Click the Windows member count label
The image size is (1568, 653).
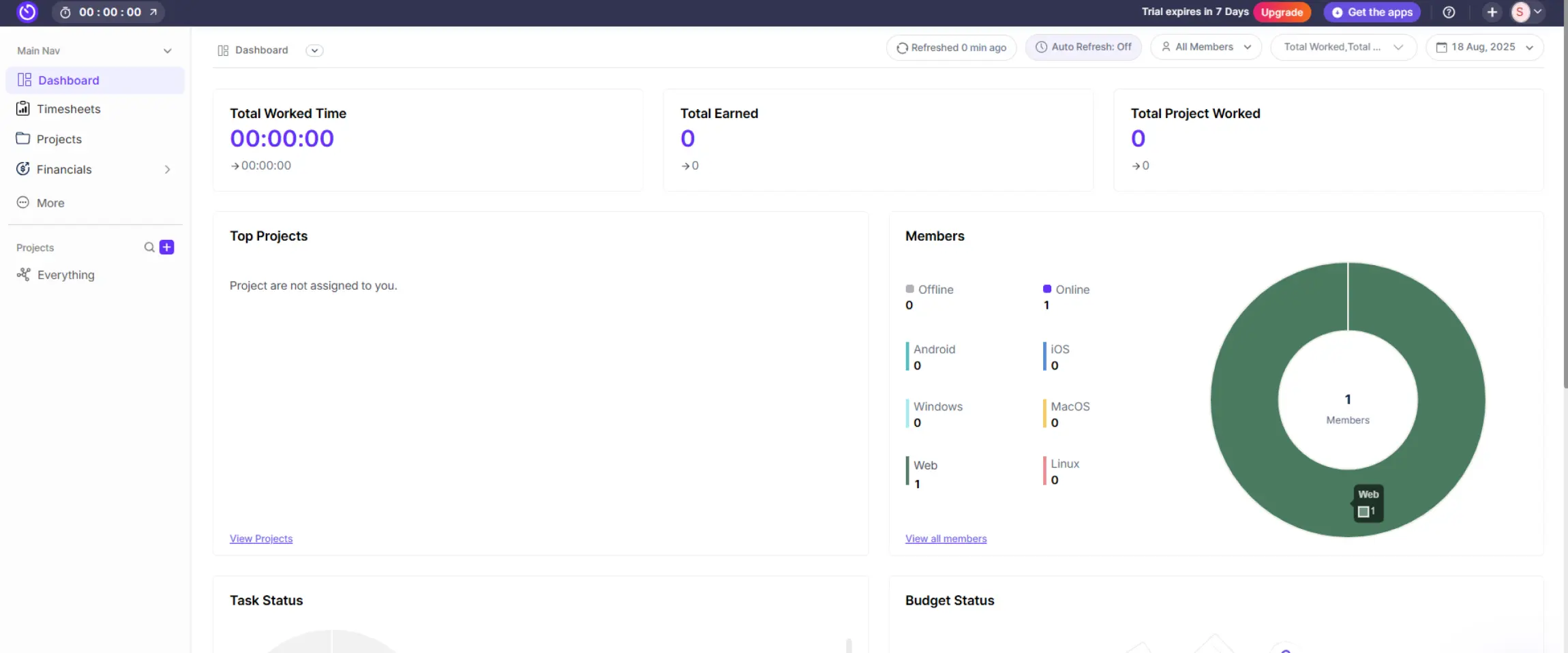coord(938,406)
